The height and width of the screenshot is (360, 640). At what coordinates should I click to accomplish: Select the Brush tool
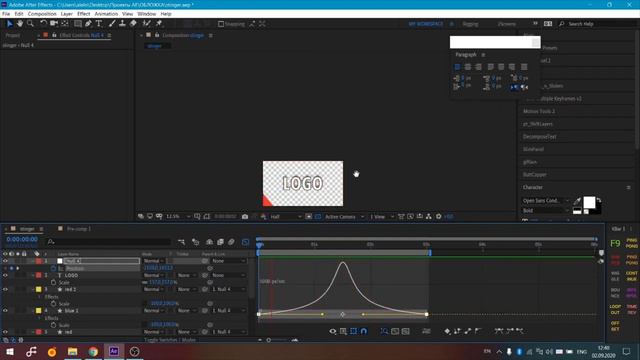coord(112,24)
